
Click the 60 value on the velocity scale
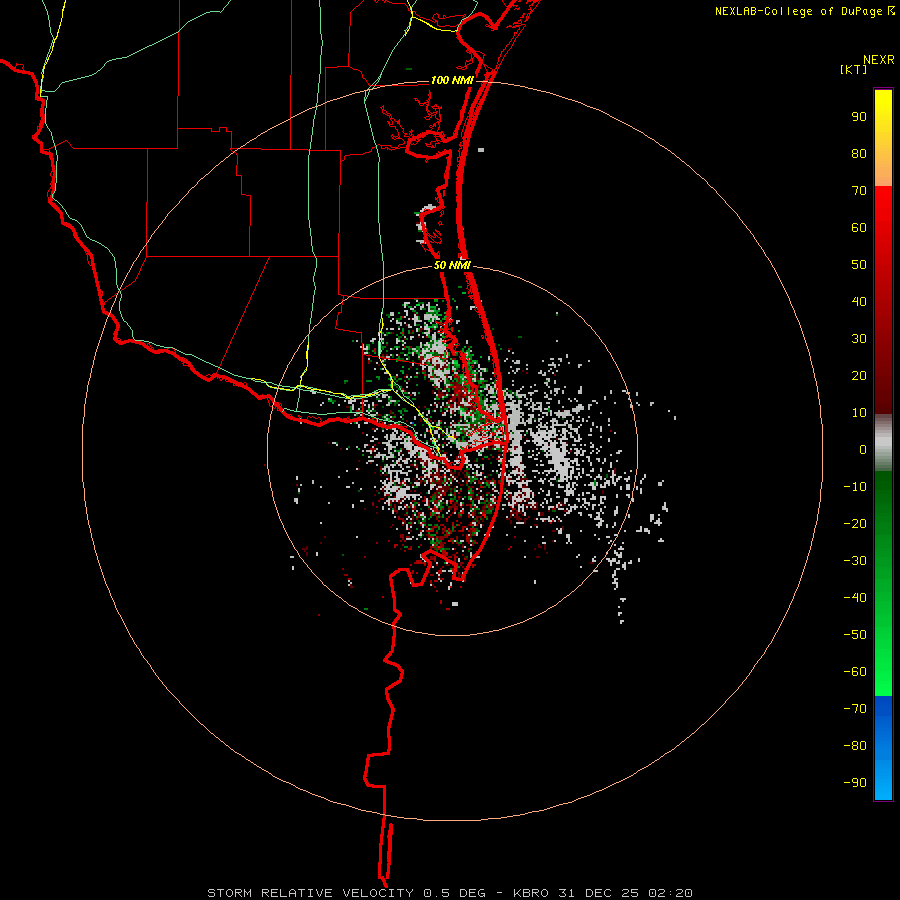click(x=859, y=227)
